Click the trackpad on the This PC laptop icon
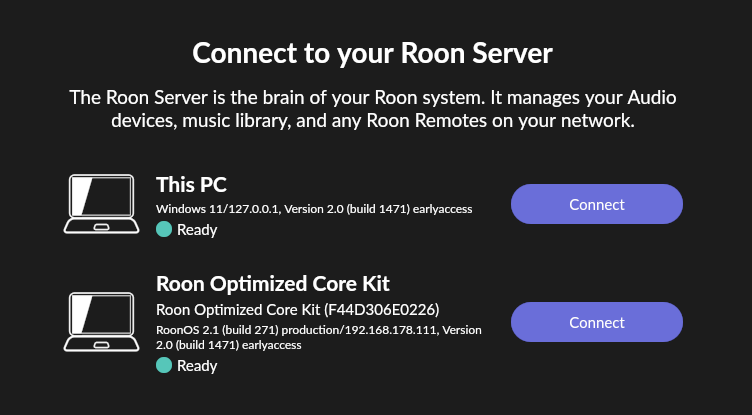The width and height of the screenshot is (752, 415). point(101,227)
